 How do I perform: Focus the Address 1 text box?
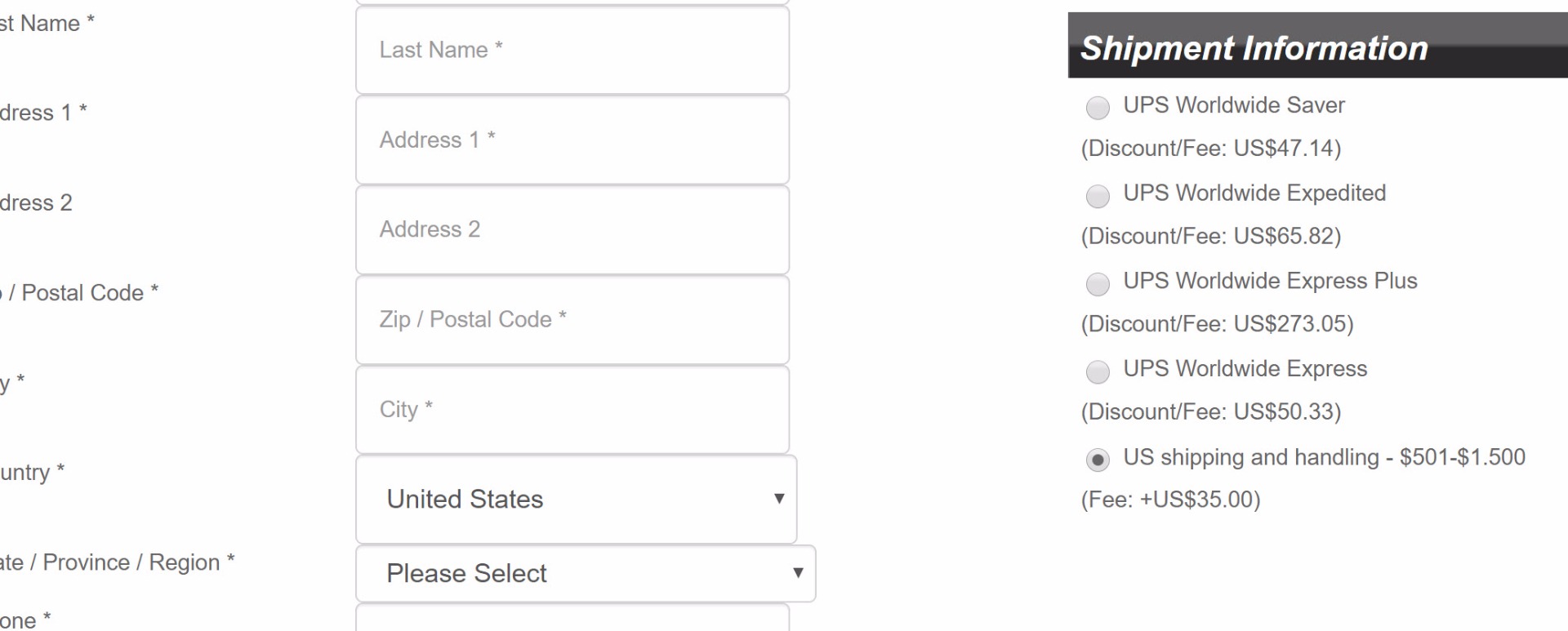[x=572, y=140]
